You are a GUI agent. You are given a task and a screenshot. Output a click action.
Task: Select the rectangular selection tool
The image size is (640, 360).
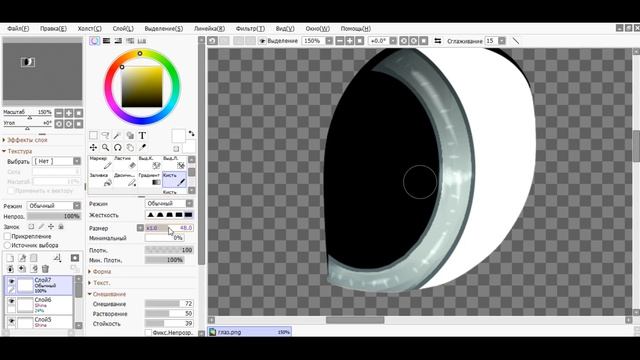coord(93,136)
